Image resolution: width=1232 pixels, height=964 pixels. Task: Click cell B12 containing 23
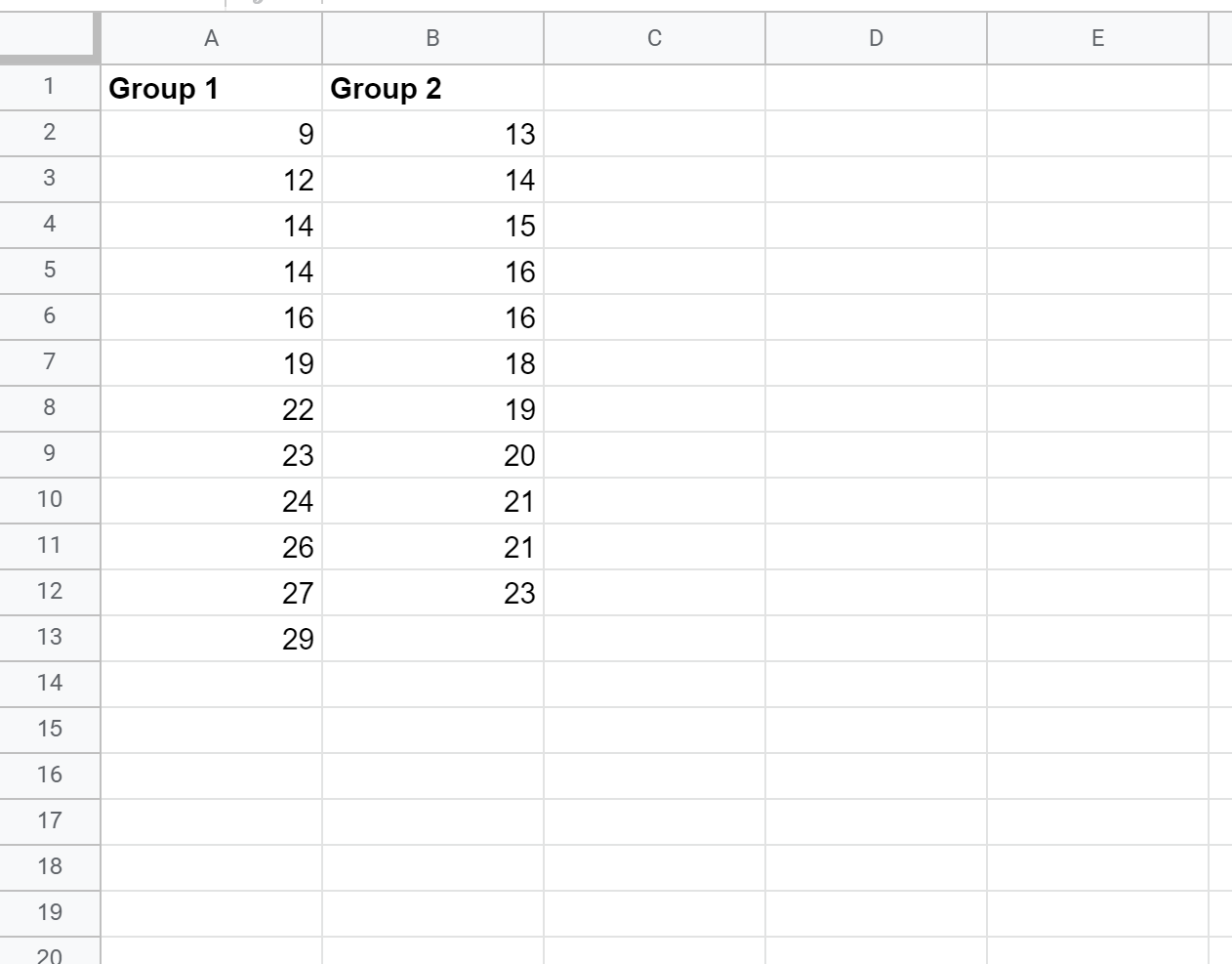click(432, 593)
